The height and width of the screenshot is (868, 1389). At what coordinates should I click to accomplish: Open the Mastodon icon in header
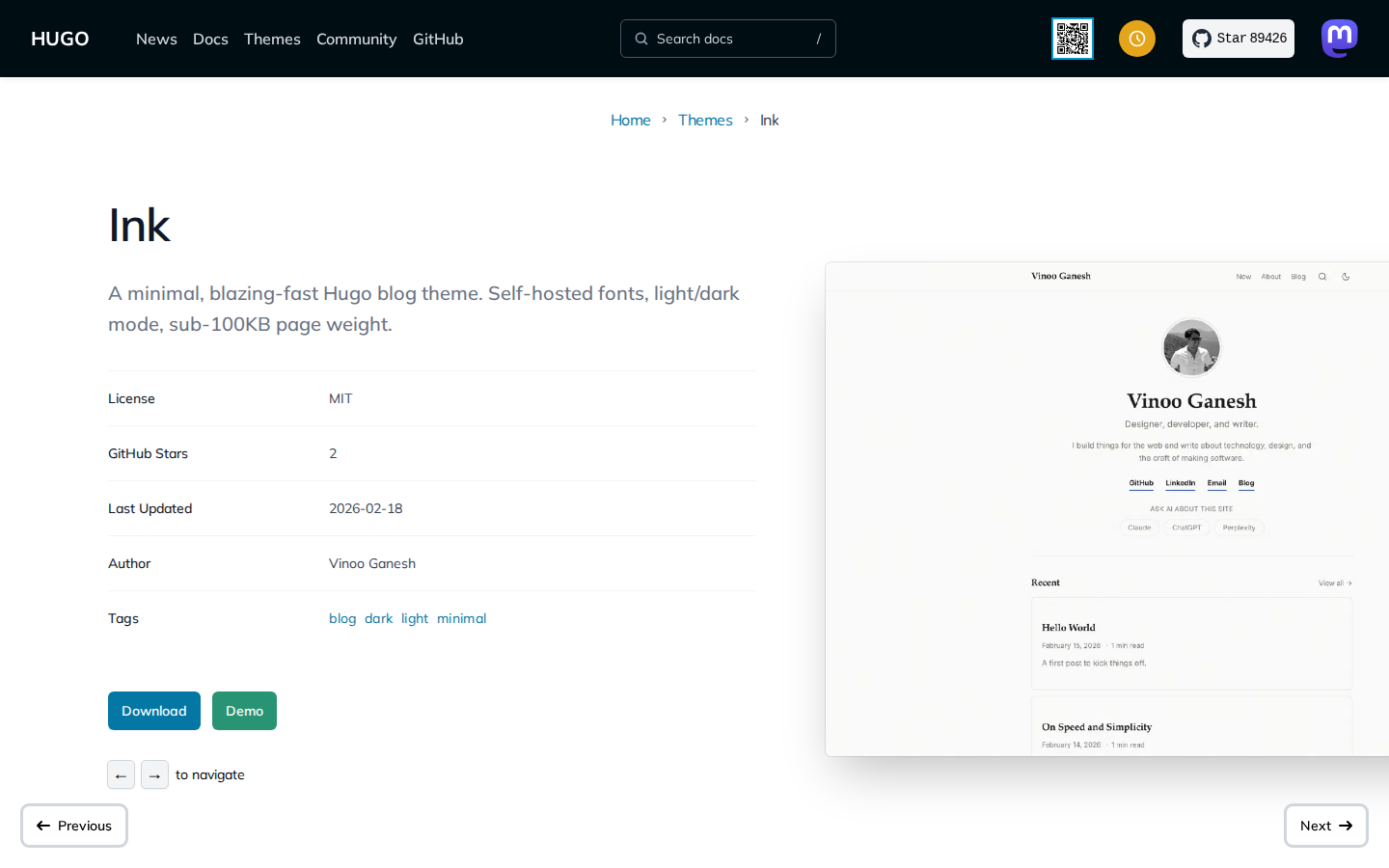[1340, 39]
